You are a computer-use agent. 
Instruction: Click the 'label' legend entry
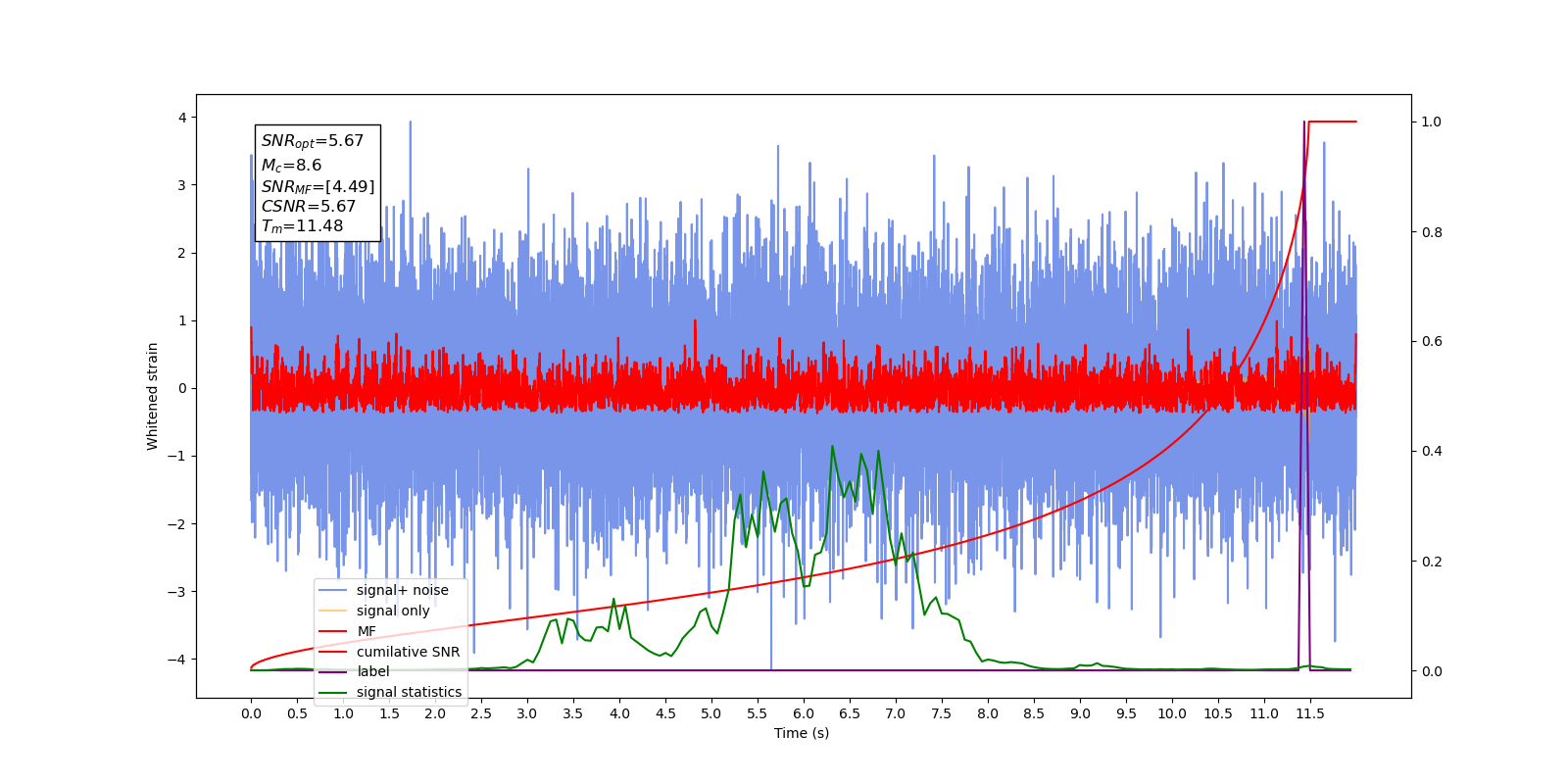[355, 671]
